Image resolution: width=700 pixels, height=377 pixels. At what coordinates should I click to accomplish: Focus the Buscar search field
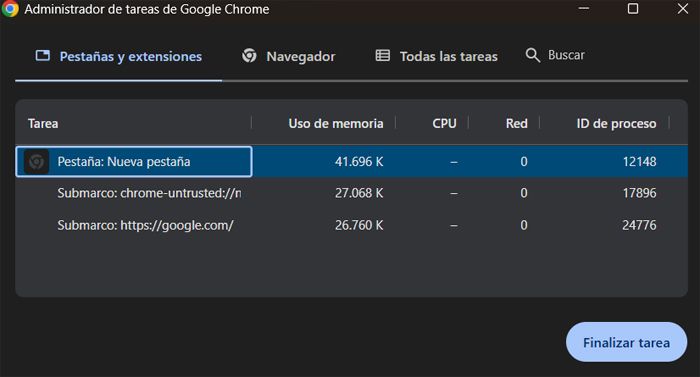tap(566, 55)
